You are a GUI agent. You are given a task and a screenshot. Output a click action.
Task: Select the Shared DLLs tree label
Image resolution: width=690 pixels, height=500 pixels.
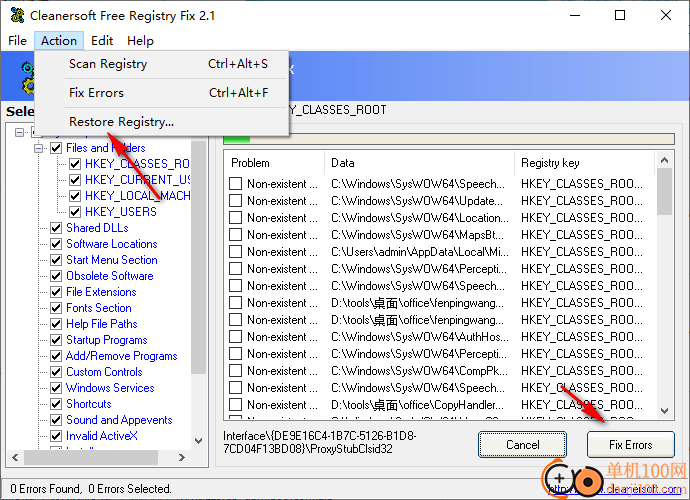tap(97, 228)
